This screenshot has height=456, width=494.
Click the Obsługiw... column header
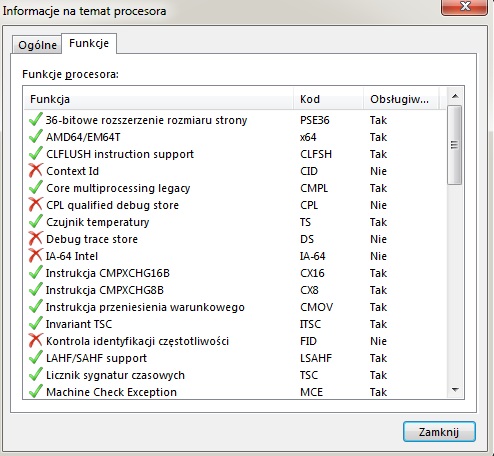click(401, 99)
